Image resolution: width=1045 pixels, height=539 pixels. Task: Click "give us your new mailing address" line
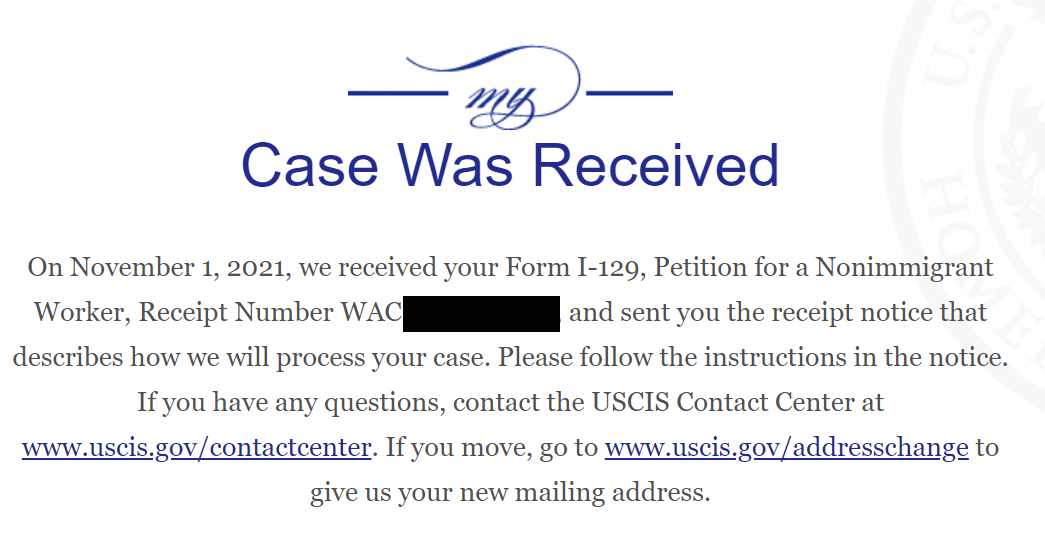tap(510, 493)
